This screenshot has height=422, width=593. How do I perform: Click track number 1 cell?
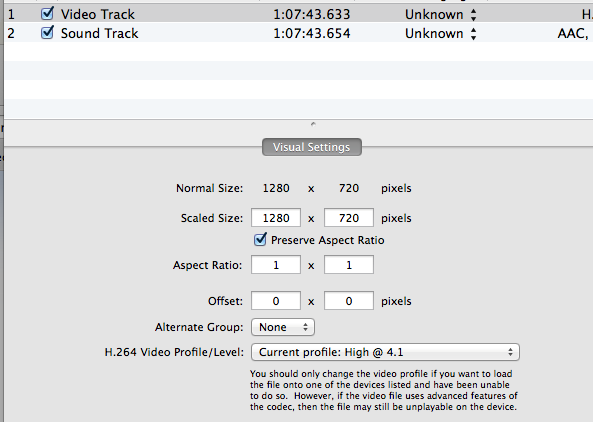pos(11,14)
